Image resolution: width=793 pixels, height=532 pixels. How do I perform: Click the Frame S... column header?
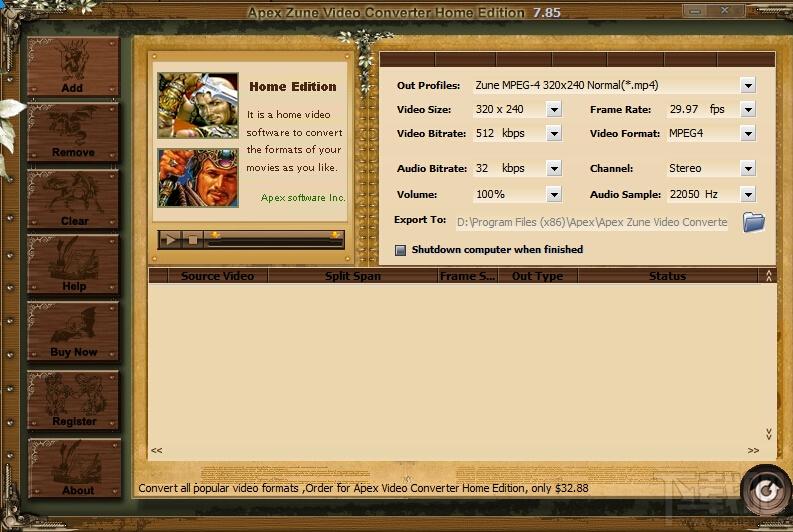pos(467,276)
